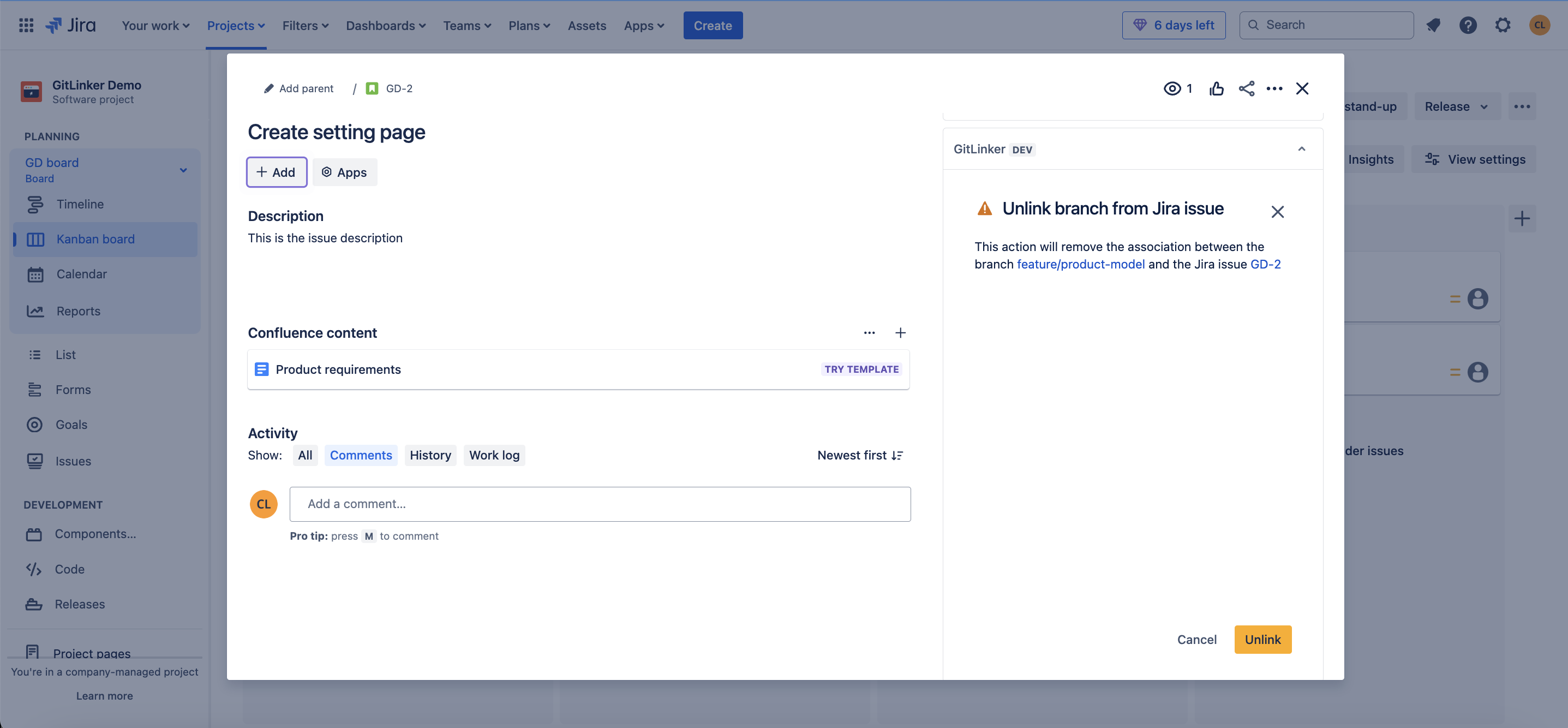Toggle the watch issue eye icon
Screen dimensions: 1568x728
point(1172,89)
